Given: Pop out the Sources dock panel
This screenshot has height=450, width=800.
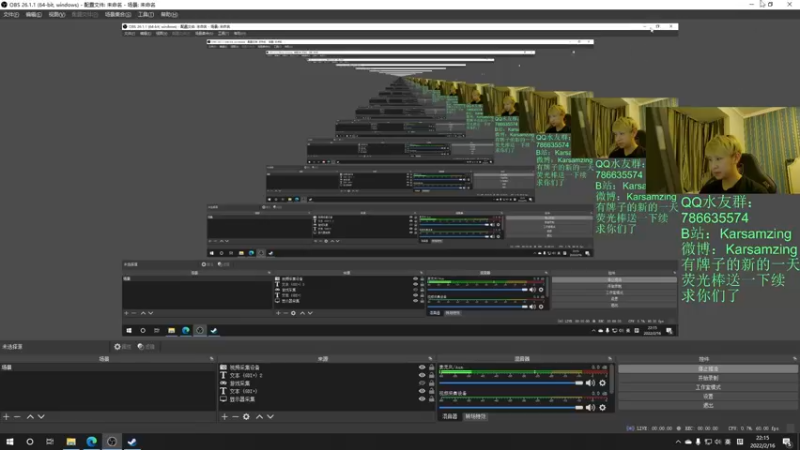Looking at the screenshot, I should coord(431,359).
